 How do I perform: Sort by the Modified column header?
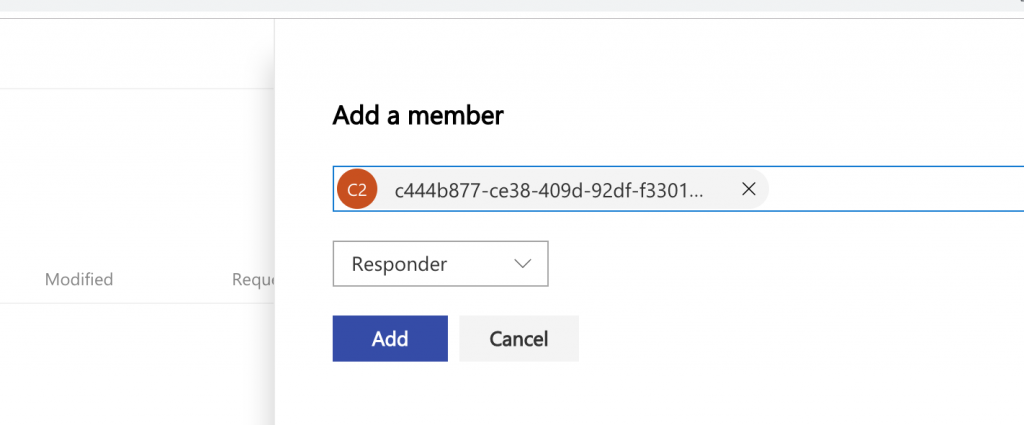coord(79,279)
